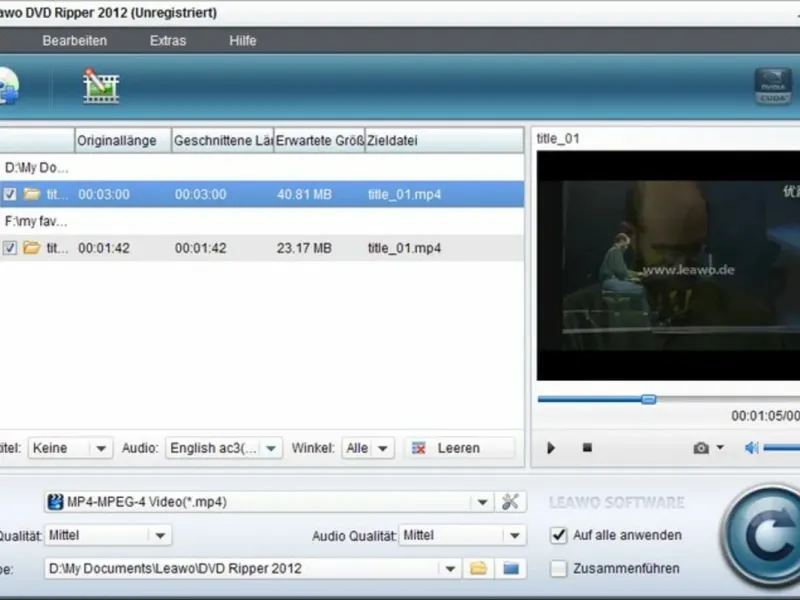Viewport: 800px width, 600px height.
Task: Open the Hilfe menu
Action: [x=242, y=40]
